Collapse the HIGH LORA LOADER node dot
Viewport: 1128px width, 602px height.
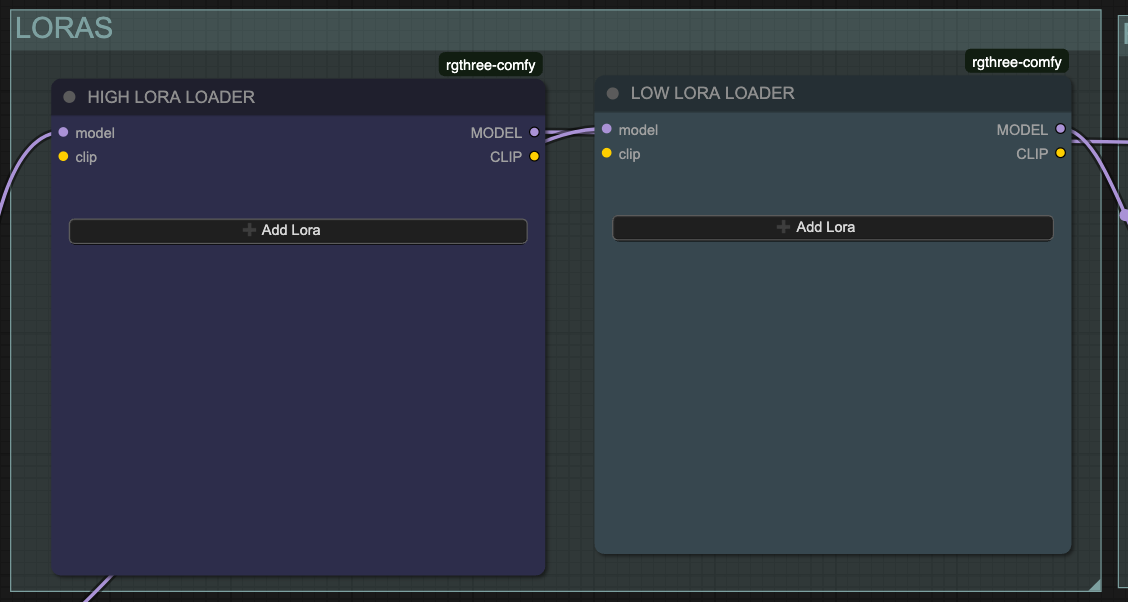pos(69,97)
